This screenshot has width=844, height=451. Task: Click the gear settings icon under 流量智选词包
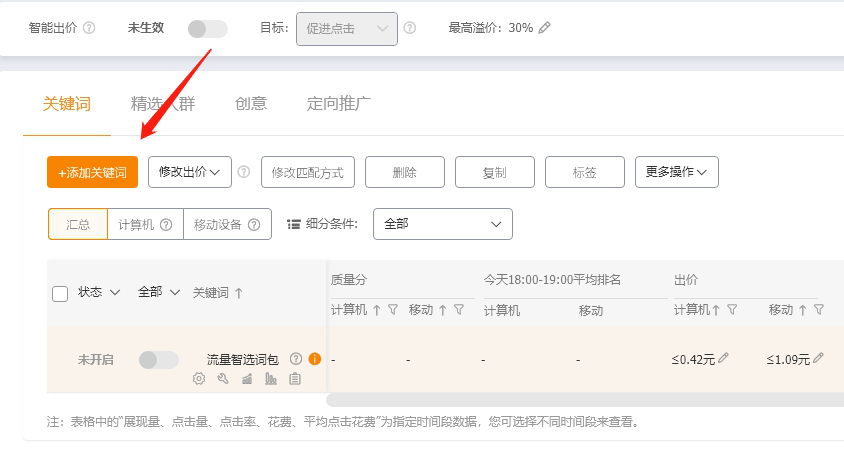[x=199, y=379]
